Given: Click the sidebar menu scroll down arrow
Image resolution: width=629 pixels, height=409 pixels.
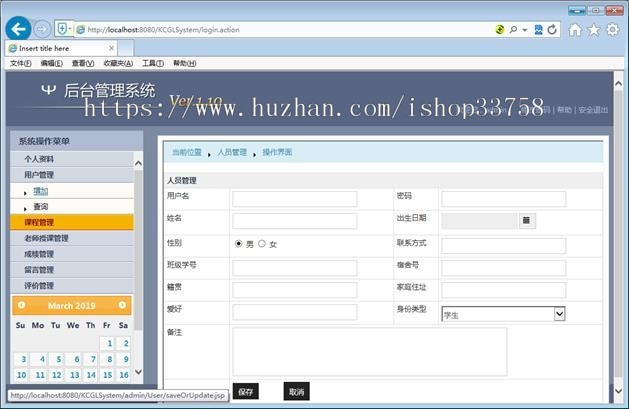Looking at the screenshot, I should click(138, 372).
